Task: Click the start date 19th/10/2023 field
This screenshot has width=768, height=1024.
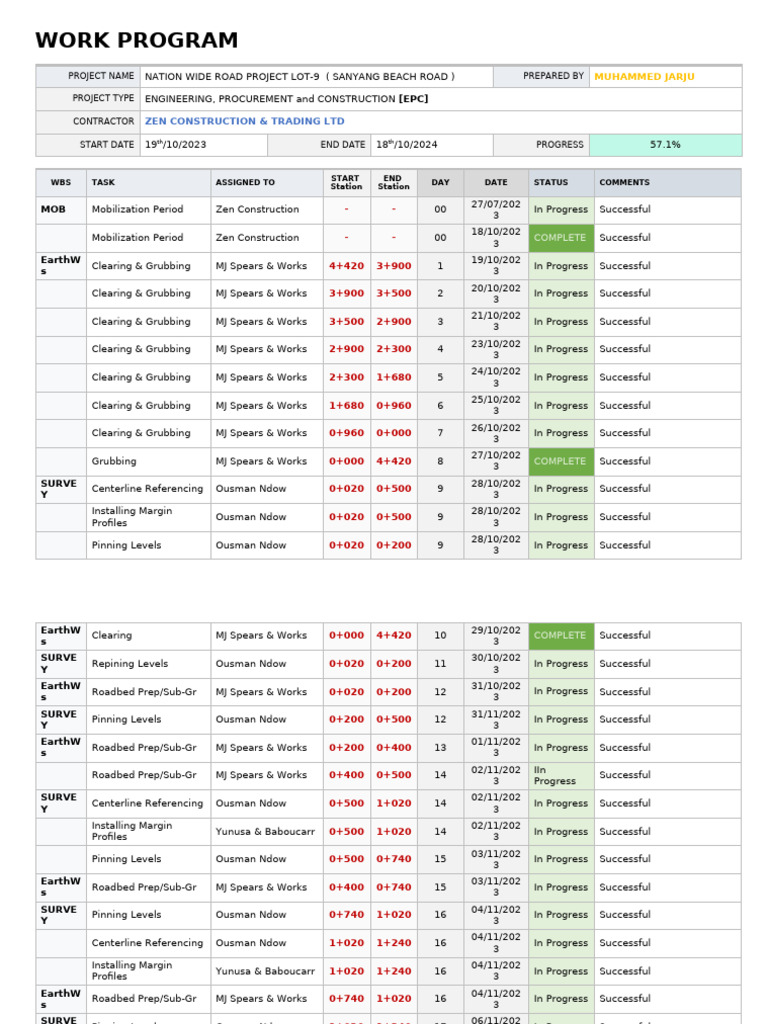Action: click(203, 145)
